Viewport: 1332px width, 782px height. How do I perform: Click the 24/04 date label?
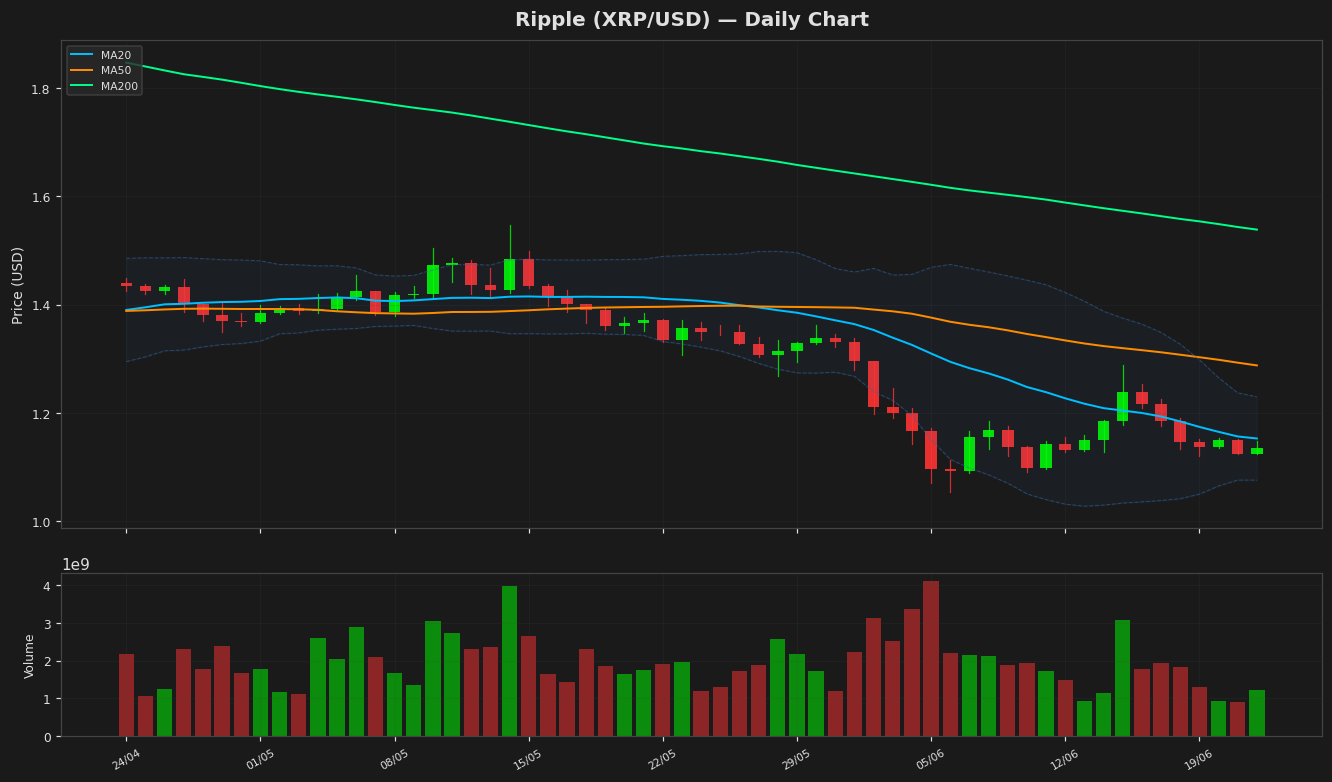pos(126,761)
